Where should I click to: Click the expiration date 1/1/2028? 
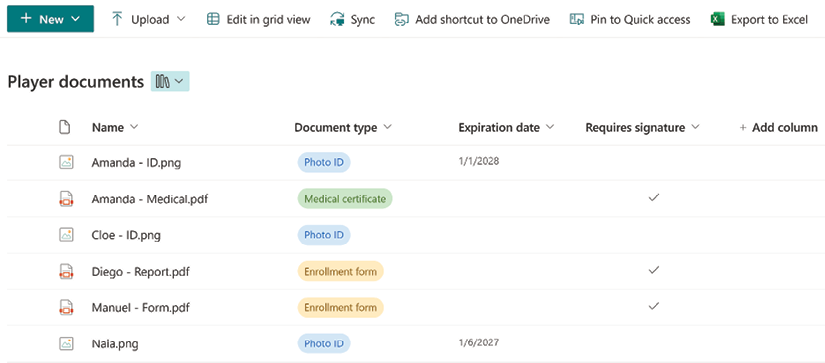coord(479,162)
